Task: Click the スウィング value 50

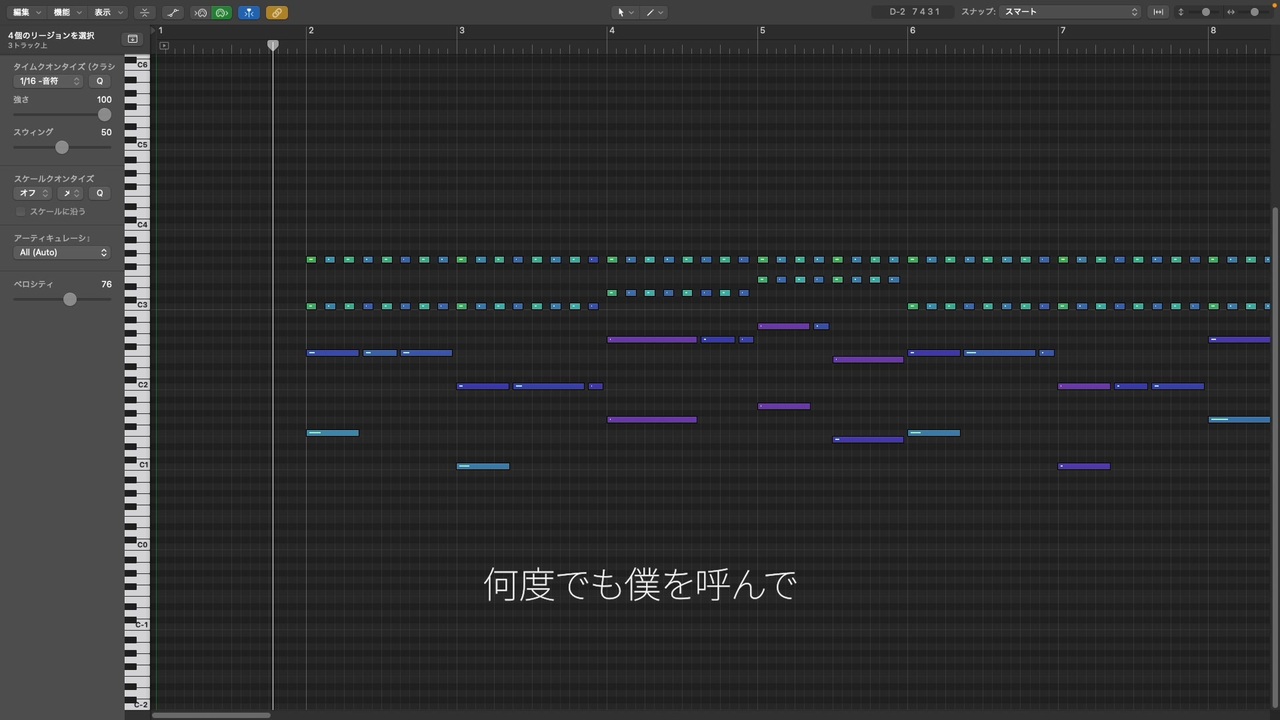Action: coord(106,132)
